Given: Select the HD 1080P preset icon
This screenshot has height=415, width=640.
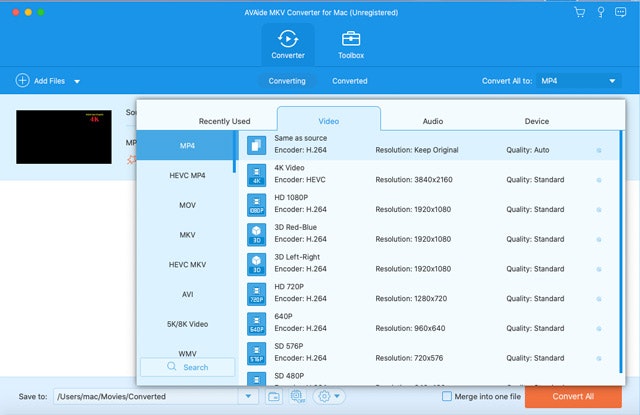Looking at the screenshot, I should point(256,205).
